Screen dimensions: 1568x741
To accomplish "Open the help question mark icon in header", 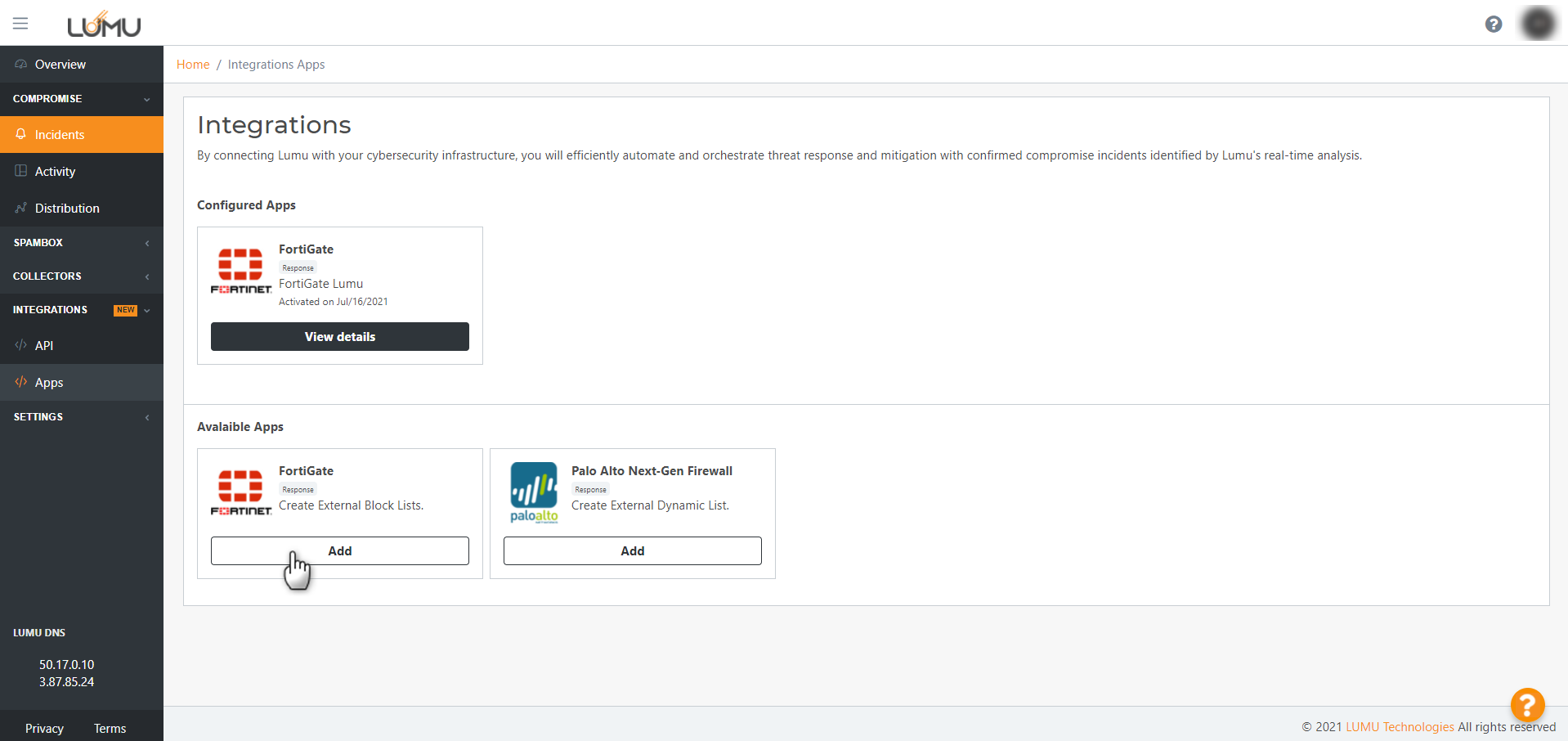I will click(x=1493, y=25).
